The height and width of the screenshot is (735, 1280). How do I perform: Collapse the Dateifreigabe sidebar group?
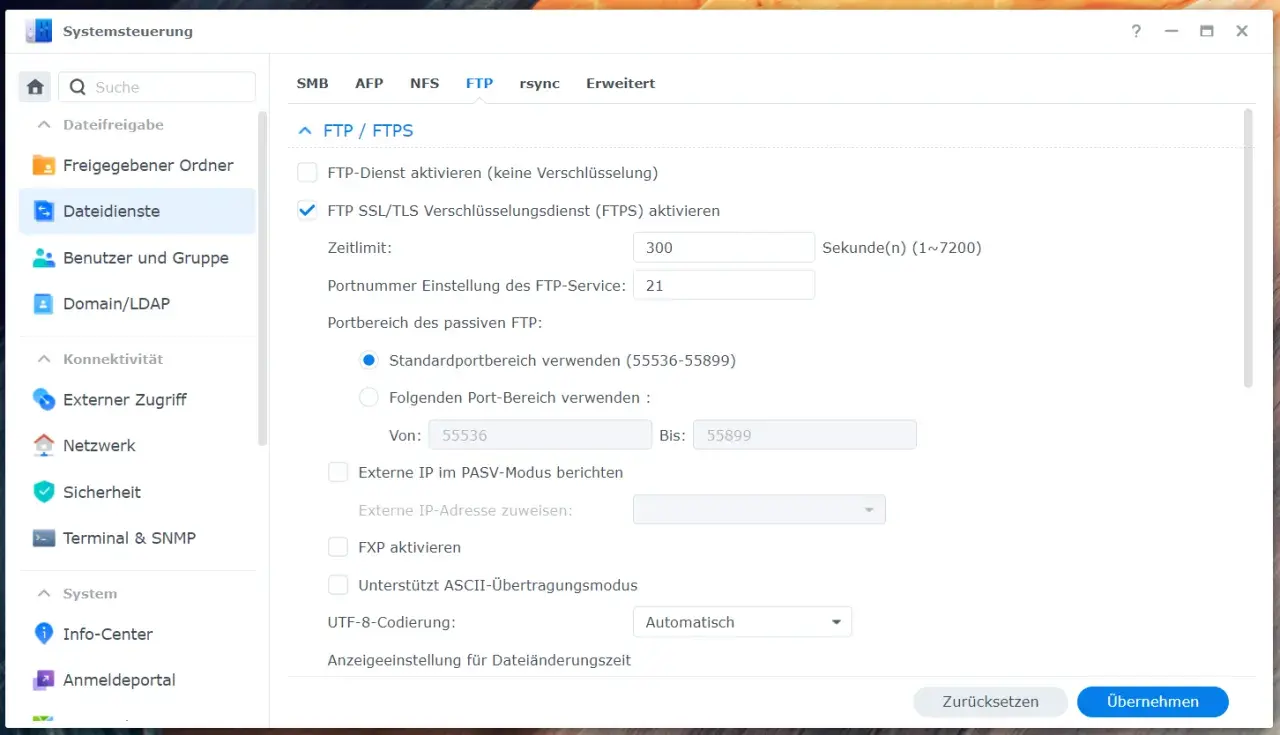44,125
